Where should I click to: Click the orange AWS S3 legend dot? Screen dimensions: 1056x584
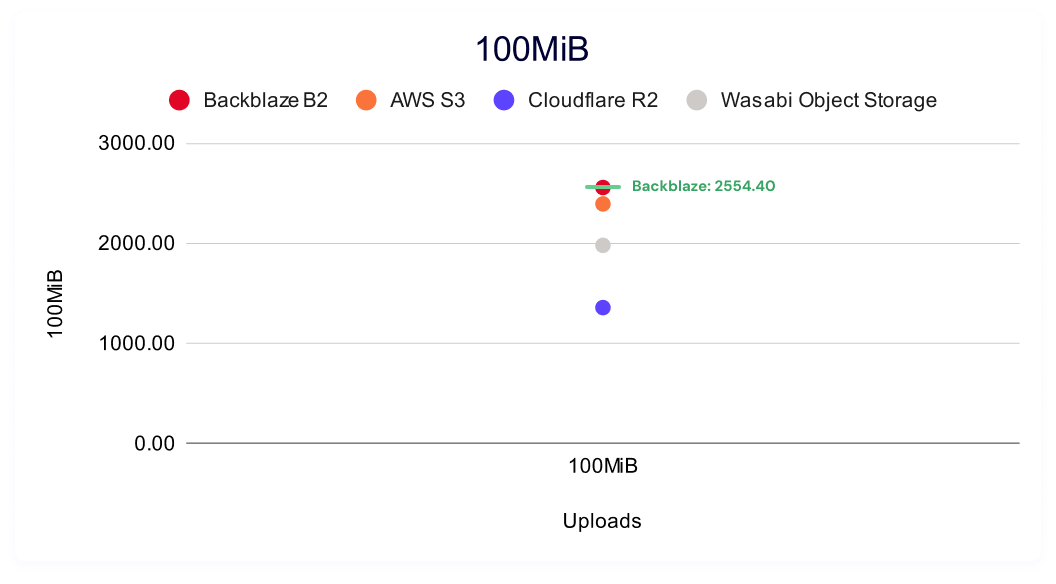(366, 100)
